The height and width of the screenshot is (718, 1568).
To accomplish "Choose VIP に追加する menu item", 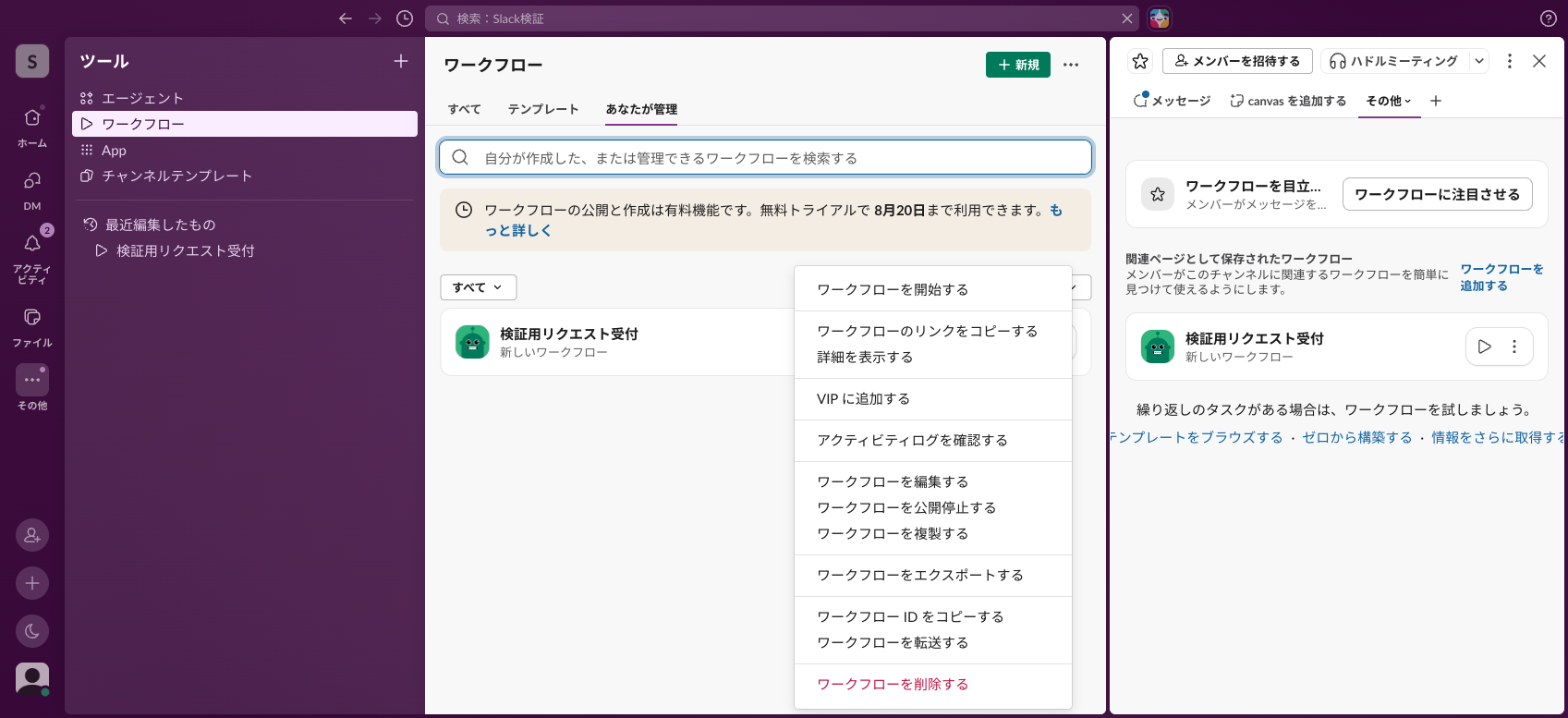I will point(933,398).
